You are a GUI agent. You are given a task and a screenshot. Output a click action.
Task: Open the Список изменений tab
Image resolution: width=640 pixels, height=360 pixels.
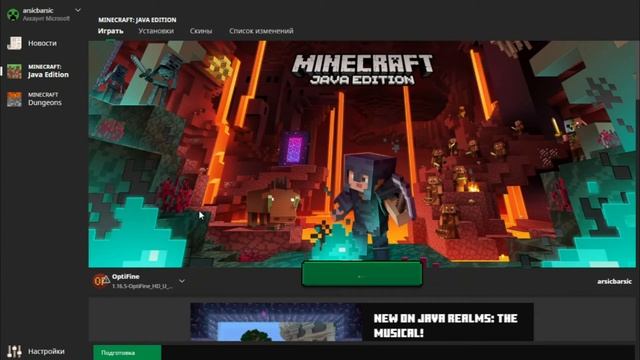[261, 31]
